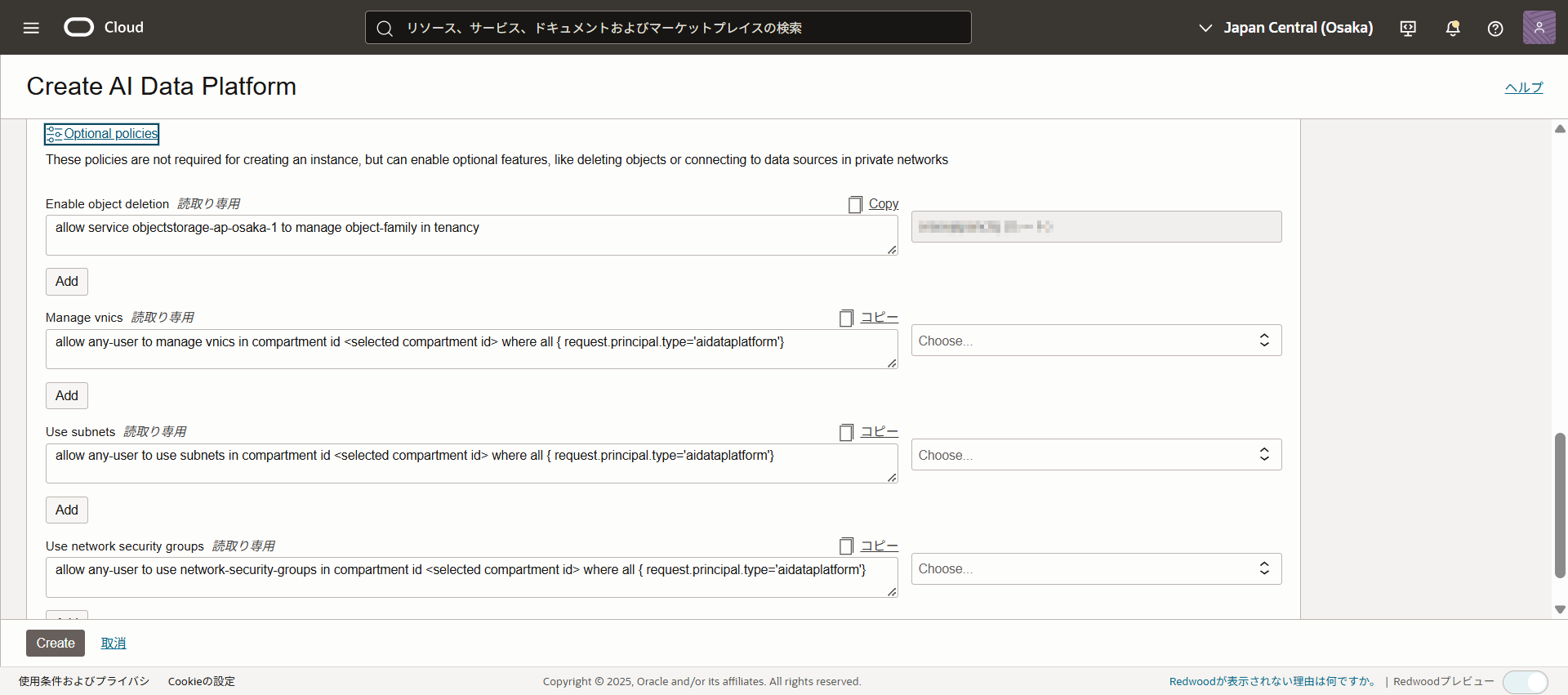Open the ヘルプ help link
The width and height of the screenshot is (1568, 695).
click(1524, 87)
